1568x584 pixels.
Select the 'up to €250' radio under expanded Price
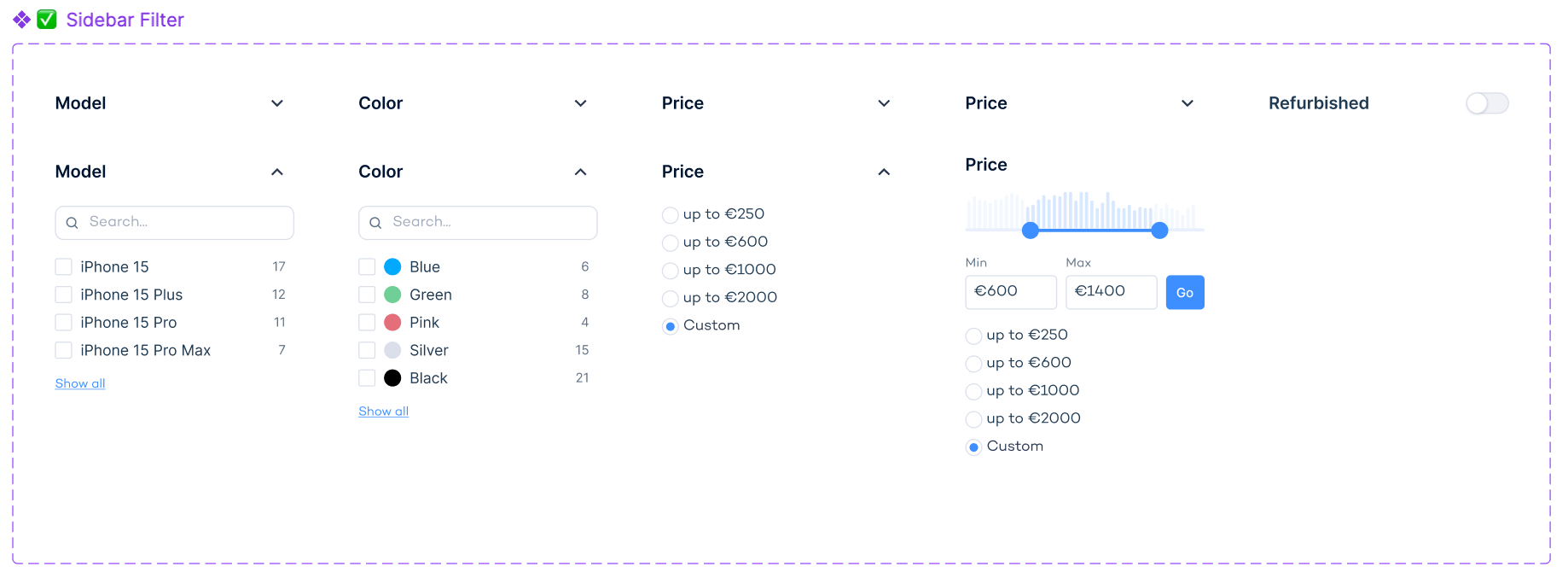(x=671, y=215)
